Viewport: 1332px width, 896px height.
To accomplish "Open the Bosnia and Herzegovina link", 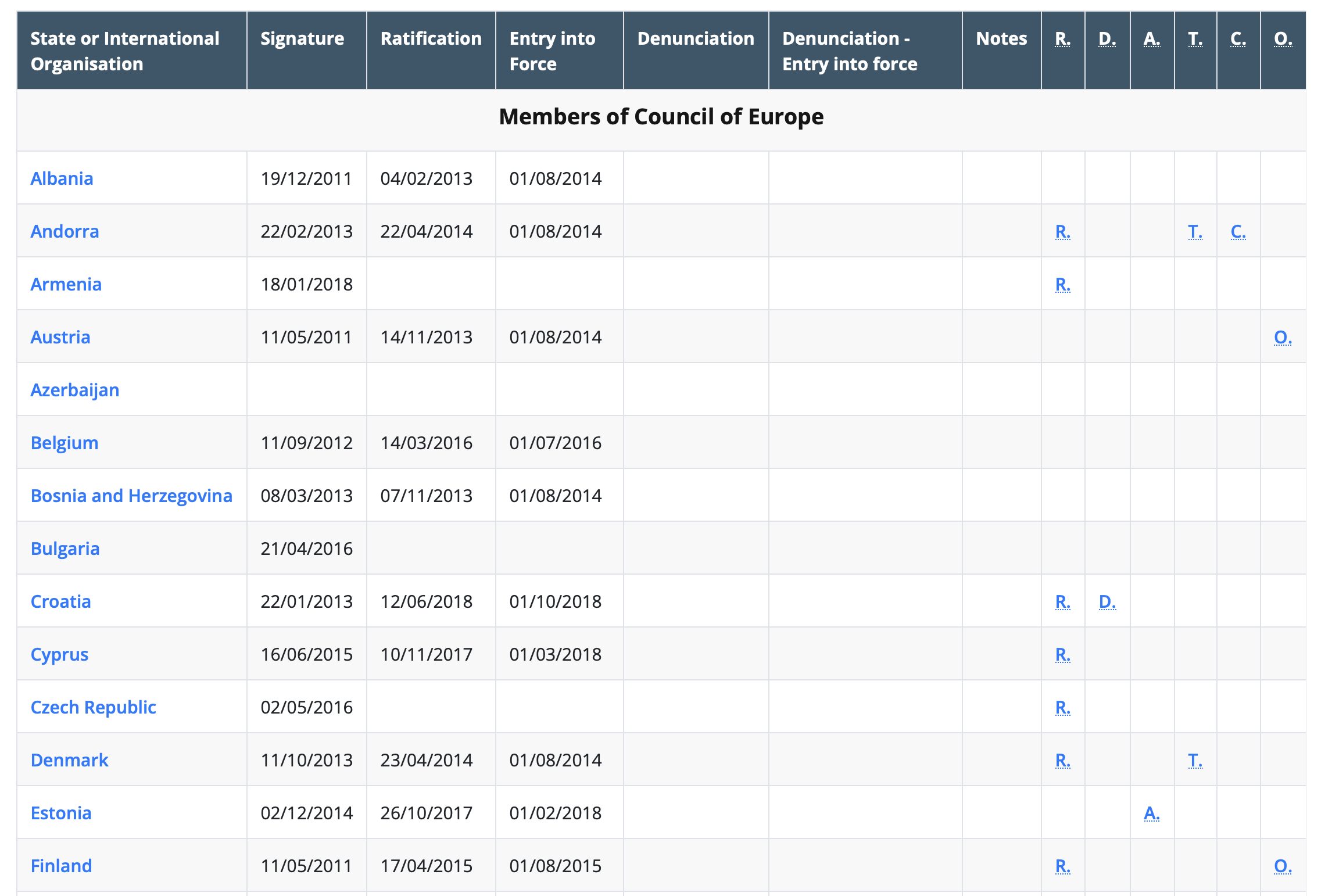I will coord(131,496).
